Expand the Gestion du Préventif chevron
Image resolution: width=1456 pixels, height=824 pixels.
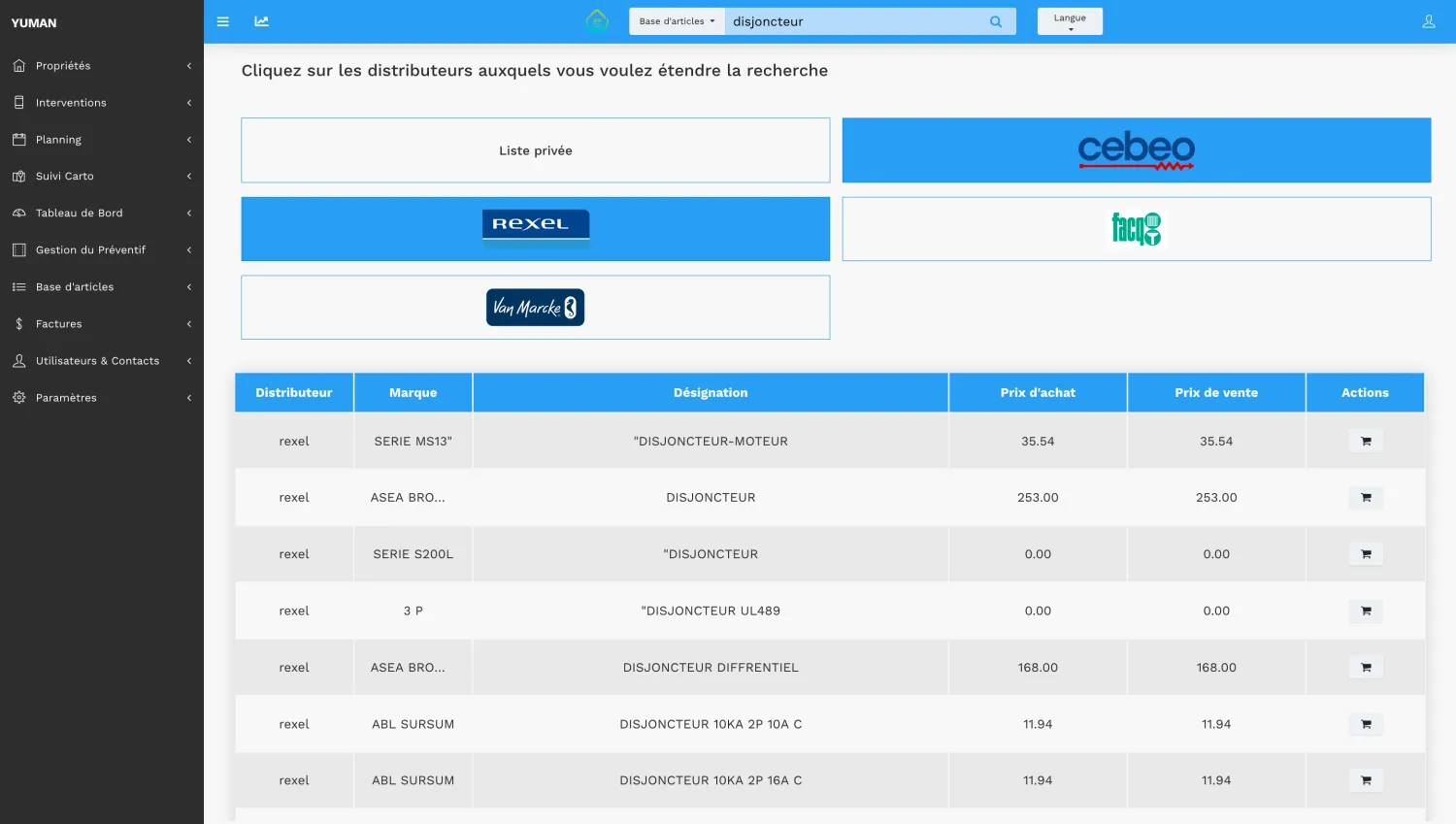(x=189, y=250)
